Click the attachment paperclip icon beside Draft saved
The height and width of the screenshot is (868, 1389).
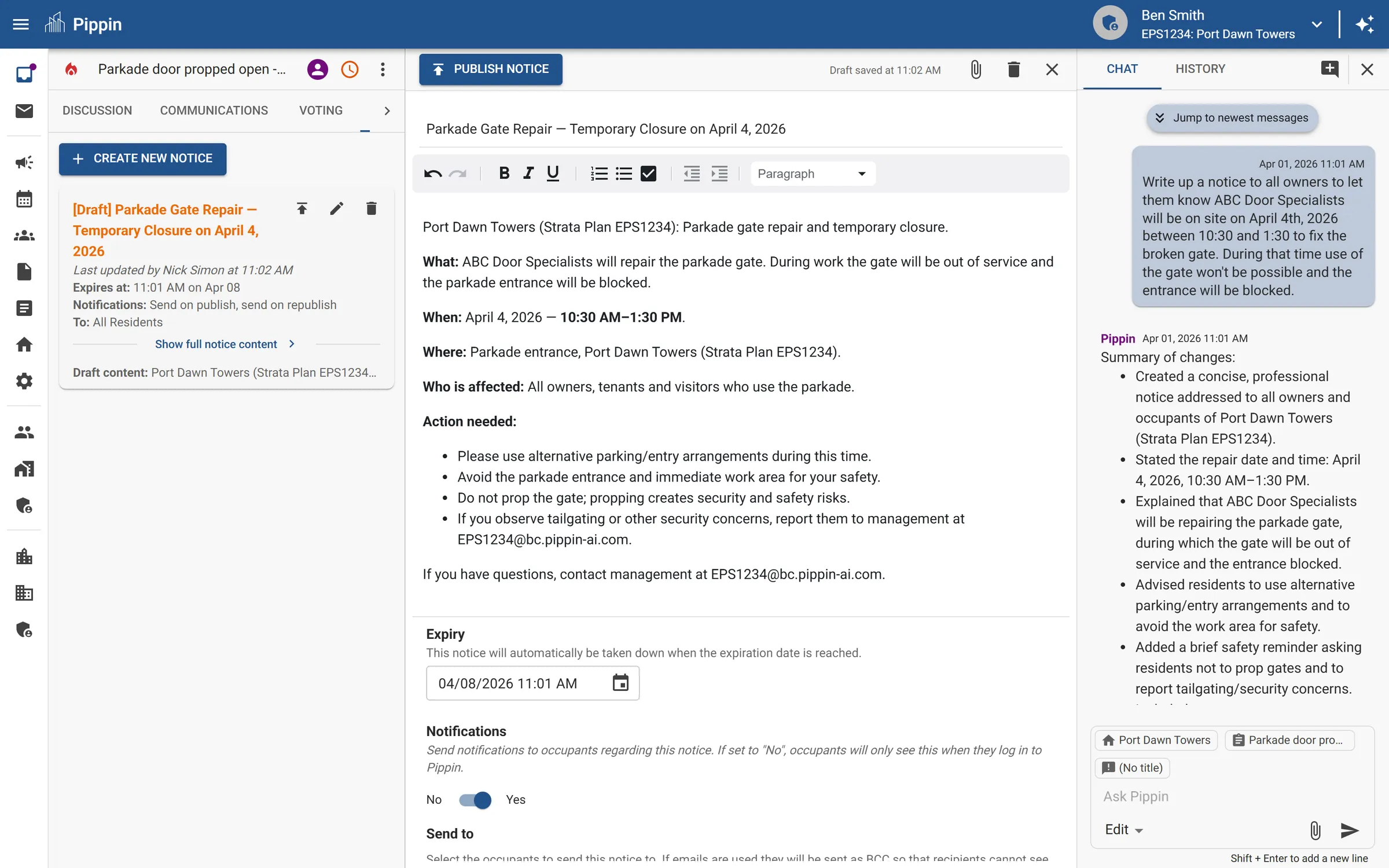coord(976,70)
